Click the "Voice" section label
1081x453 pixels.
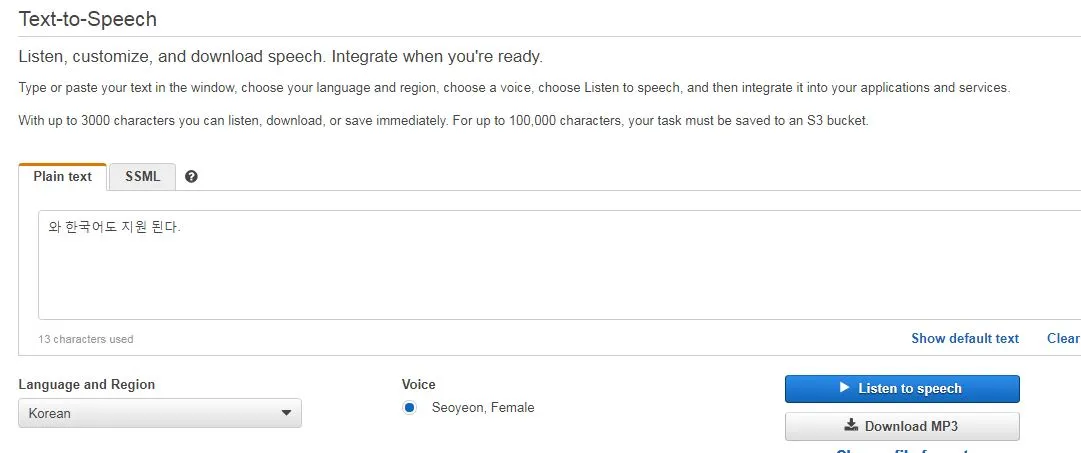pos(418,385)
